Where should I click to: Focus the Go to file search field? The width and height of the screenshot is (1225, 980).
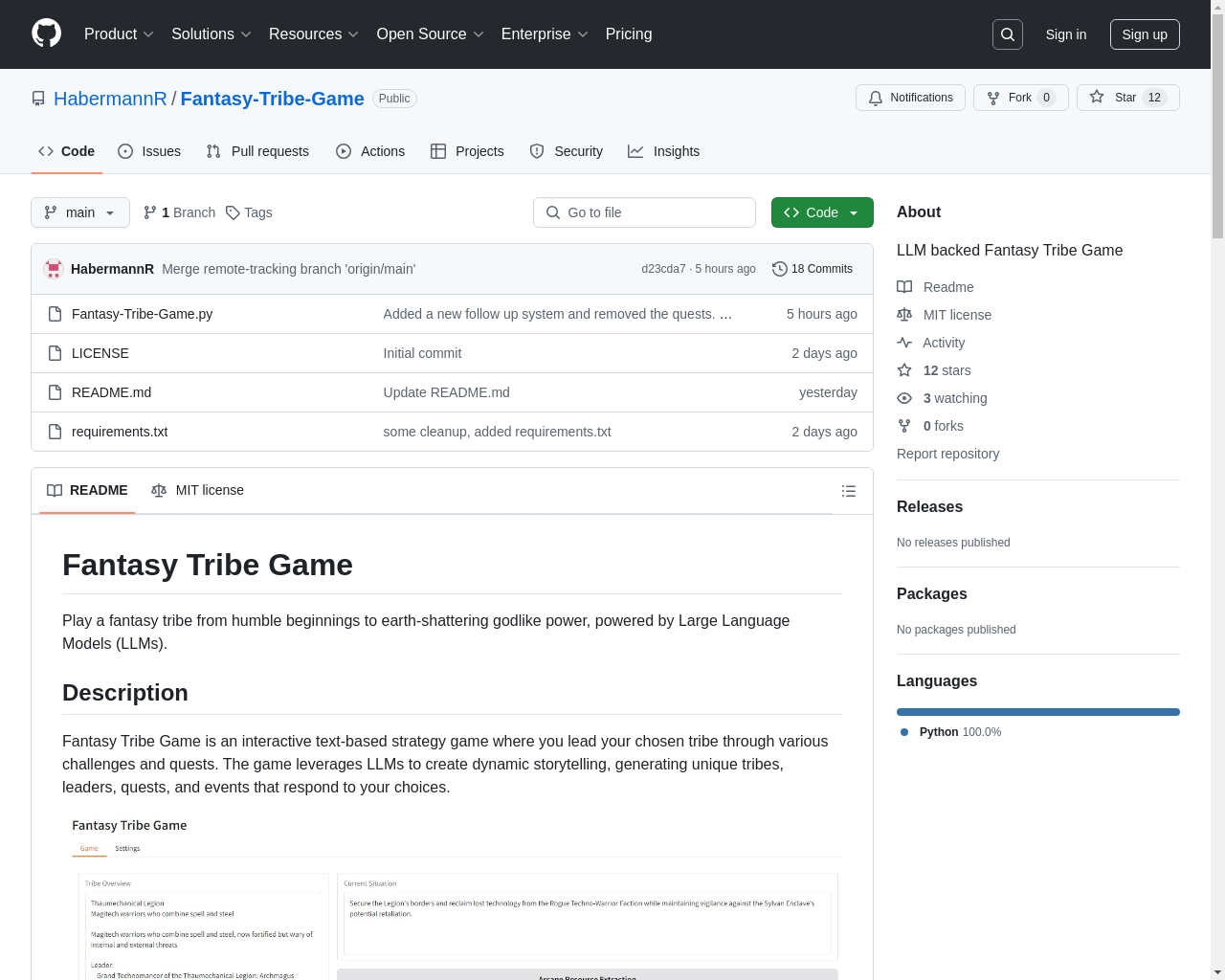pyautogui.click(x=644, y=212)
